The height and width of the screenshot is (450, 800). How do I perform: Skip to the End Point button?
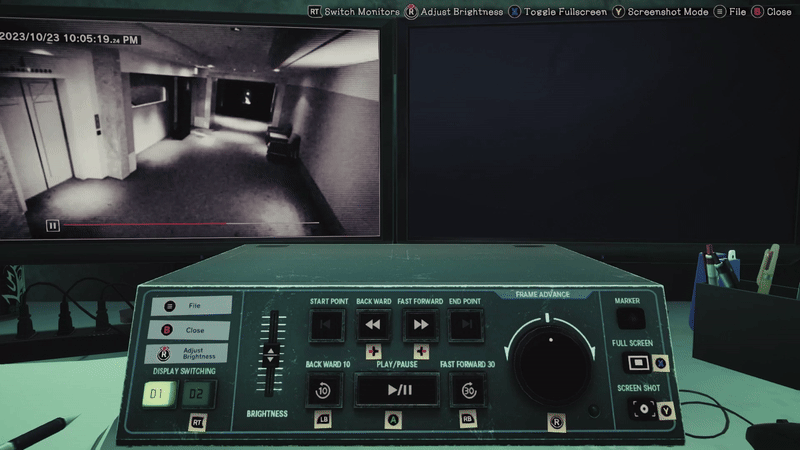tap(466, 324)
